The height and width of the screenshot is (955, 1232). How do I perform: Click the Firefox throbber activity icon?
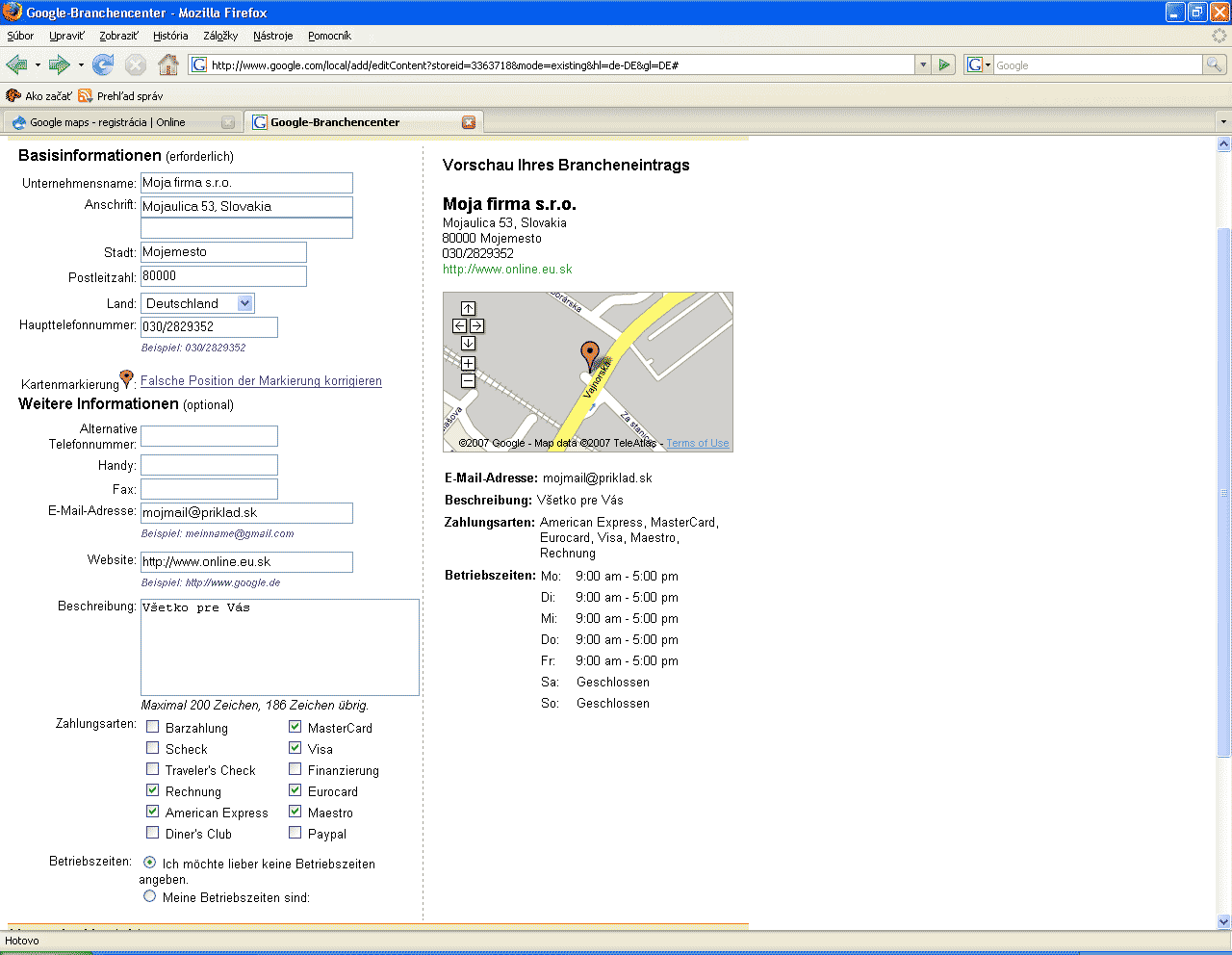pyautogui.click(x=1219, y=36)
